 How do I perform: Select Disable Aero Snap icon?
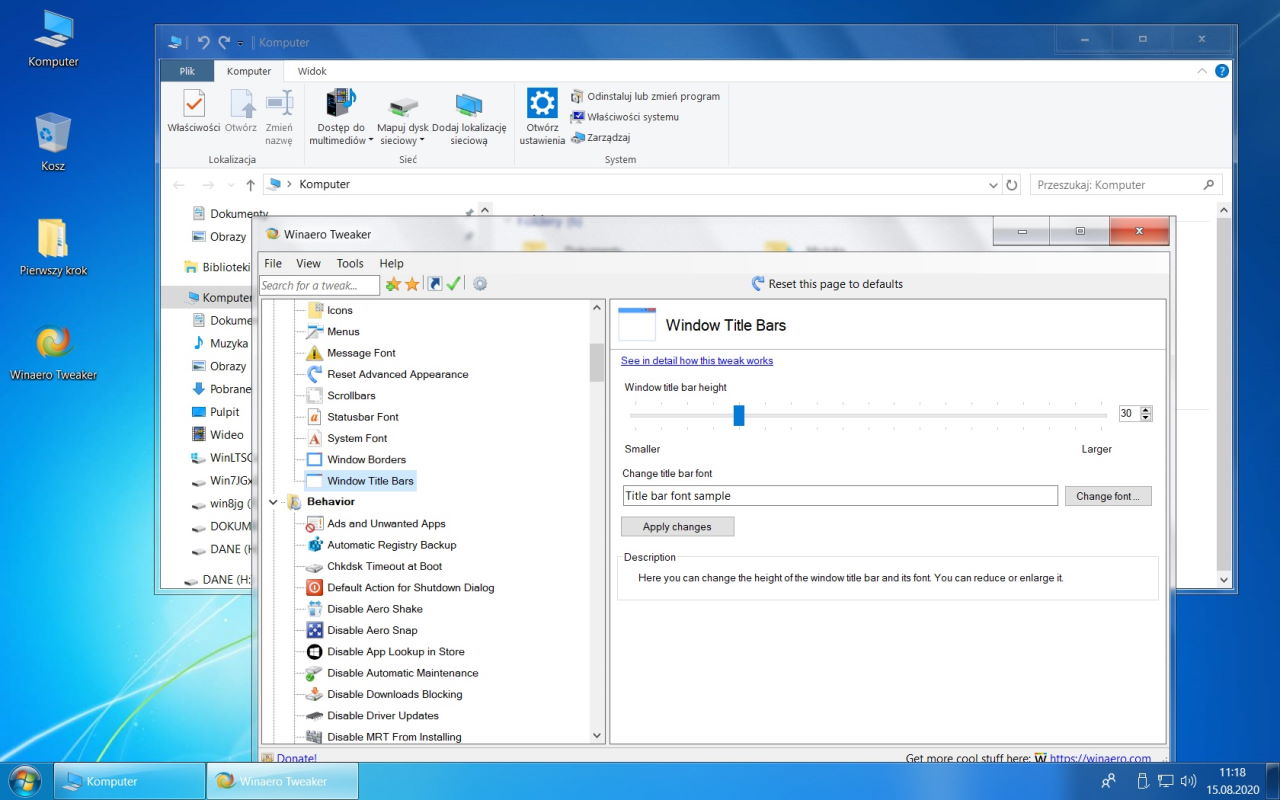point(315,630)
